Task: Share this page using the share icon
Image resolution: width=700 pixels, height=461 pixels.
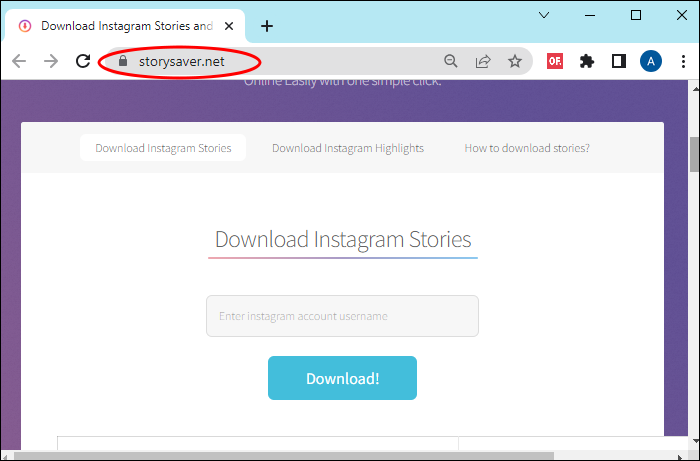Action: click(483, 61)
